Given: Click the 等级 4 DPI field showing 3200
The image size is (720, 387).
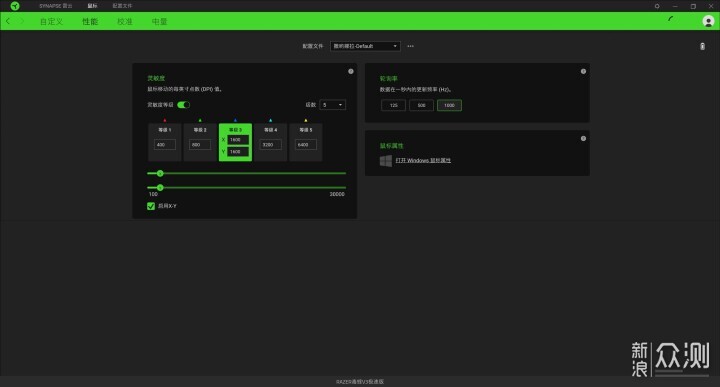Looking at the screenshot, I should pyautogui.click(x=271, y=145).
